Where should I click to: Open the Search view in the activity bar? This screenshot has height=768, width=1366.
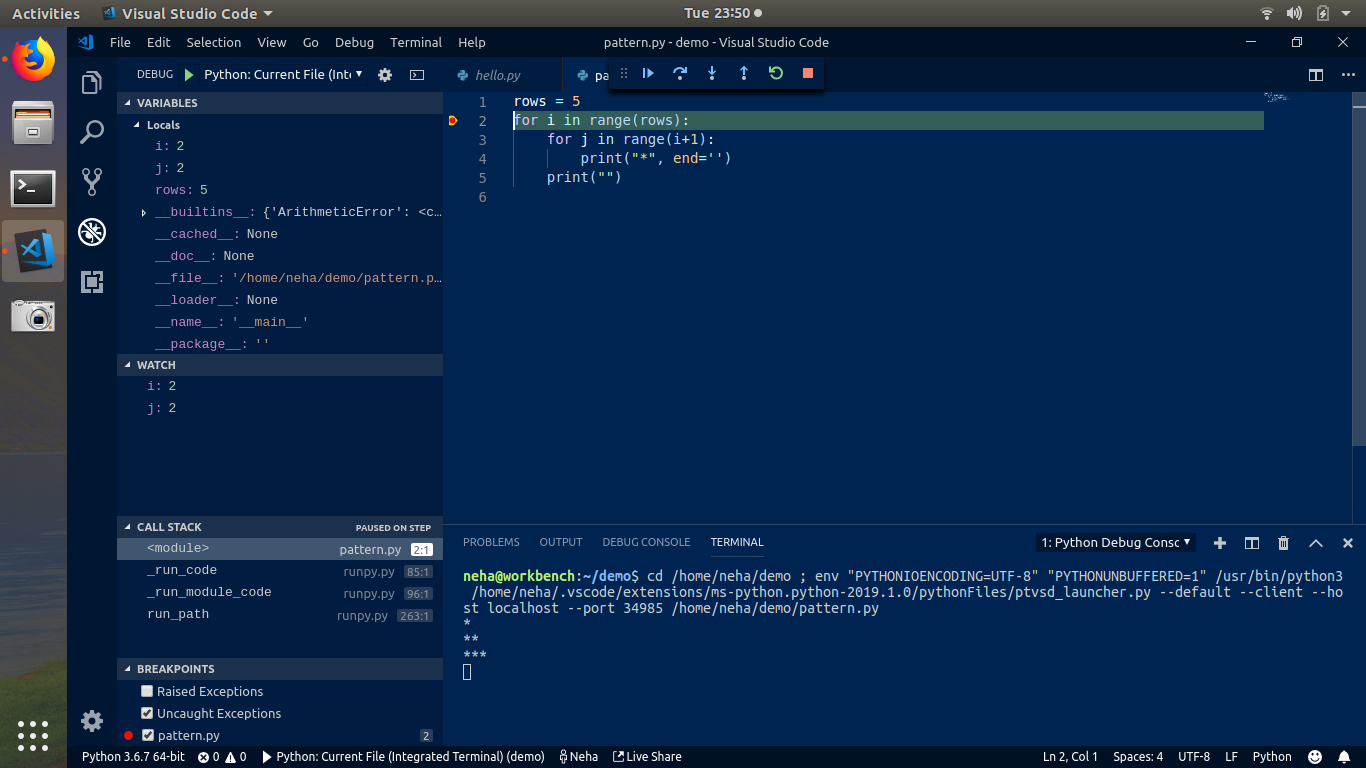pyautogui.click(x=92, y=131)
